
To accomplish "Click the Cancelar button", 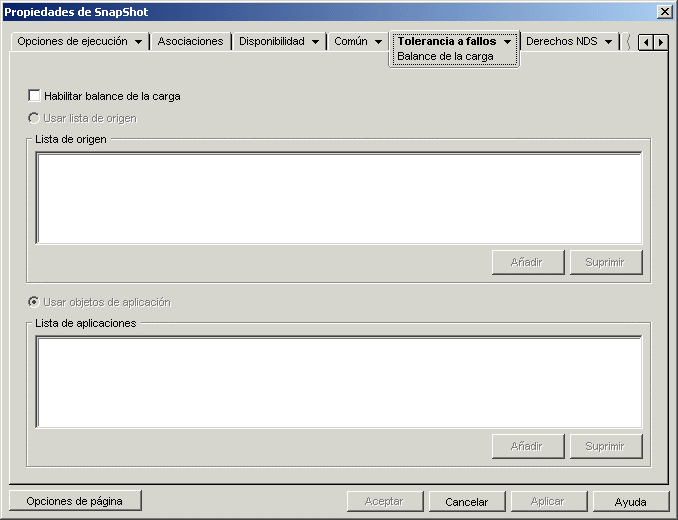I will coord(467,501).
